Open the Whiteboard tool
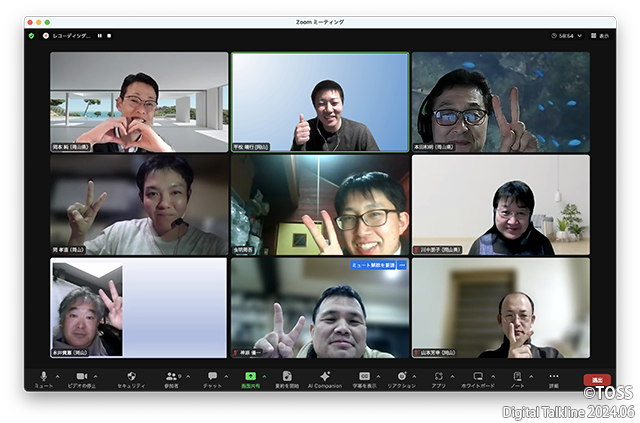 (478, 376)
